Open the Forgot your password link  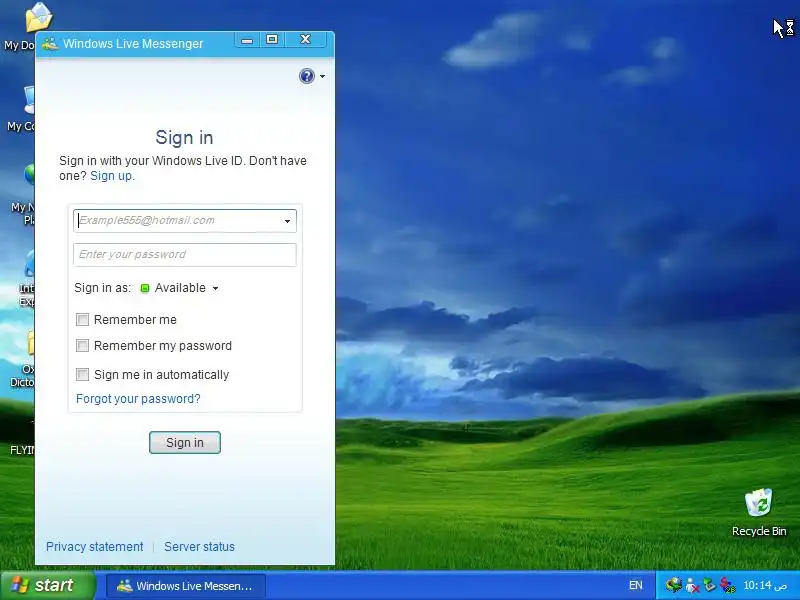coord(138,398)
